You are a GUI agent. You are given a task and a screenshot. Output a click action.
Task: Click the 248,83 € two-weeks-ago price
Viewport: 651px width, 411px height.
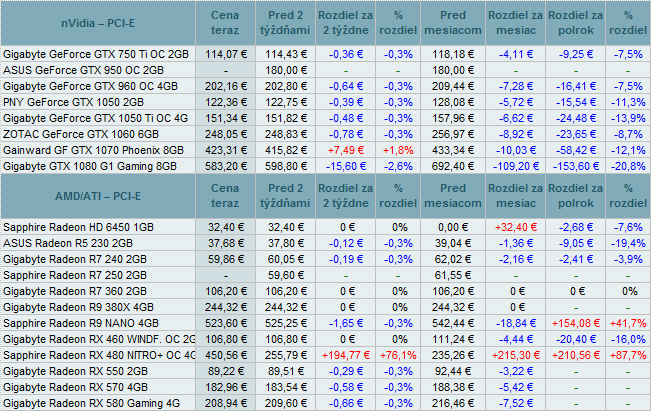[x=286, y=134]
